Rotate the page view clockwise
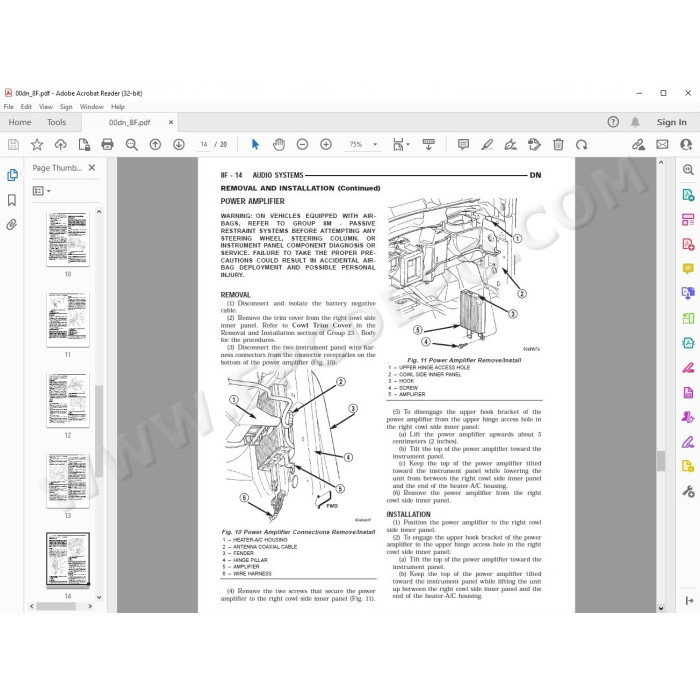 point(581,145)
